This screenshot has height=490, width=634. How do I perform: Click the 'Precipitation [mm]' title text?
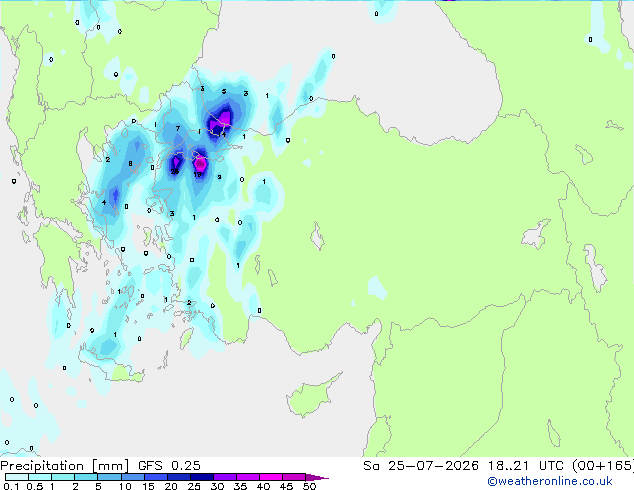point(65,466)
